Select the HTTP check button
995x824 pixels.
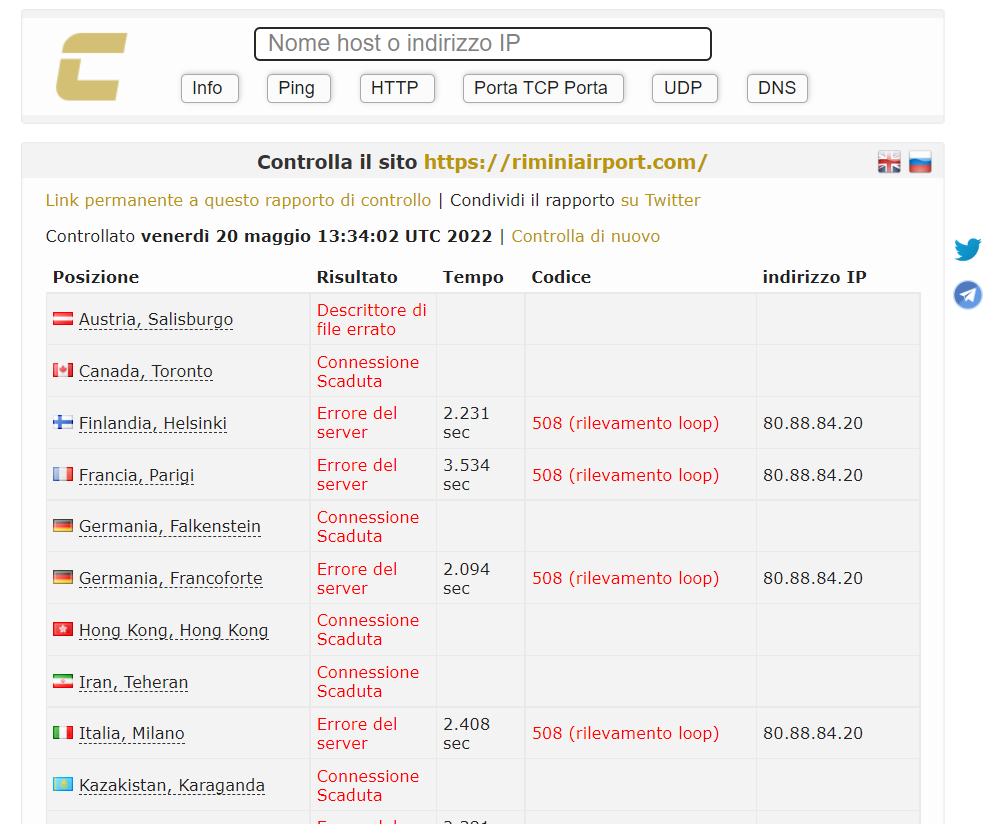[396, 88]
